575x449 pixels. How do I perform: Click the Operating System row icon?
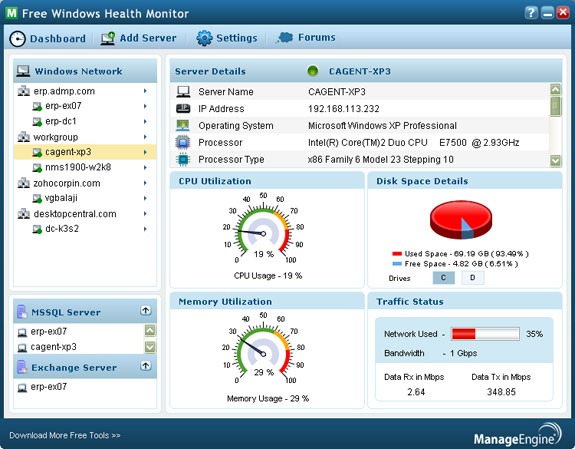(183, 125)
